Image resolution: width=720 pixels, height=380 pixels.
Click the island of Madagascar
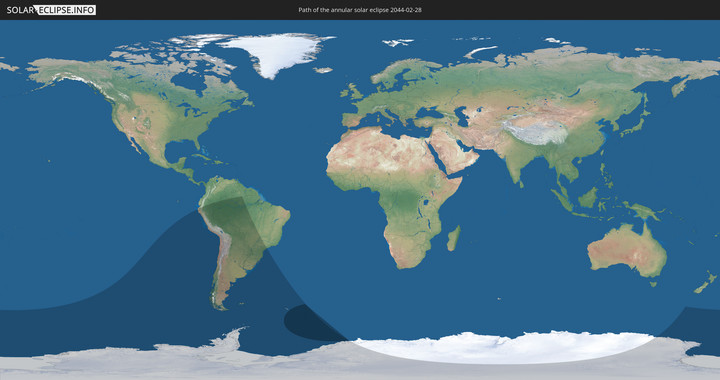(454, 239)
